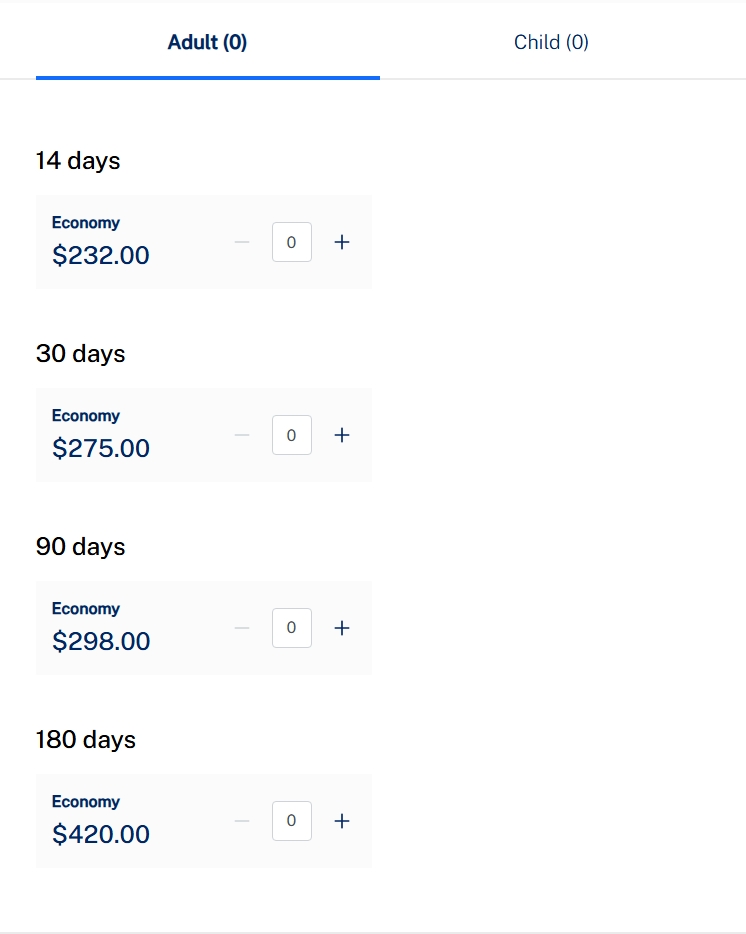Image resolution: width=746 pixels, height=934 pixels.
Task: Decrease 14 days Economy ticket quantity
Action: click(x=242, y=242)
